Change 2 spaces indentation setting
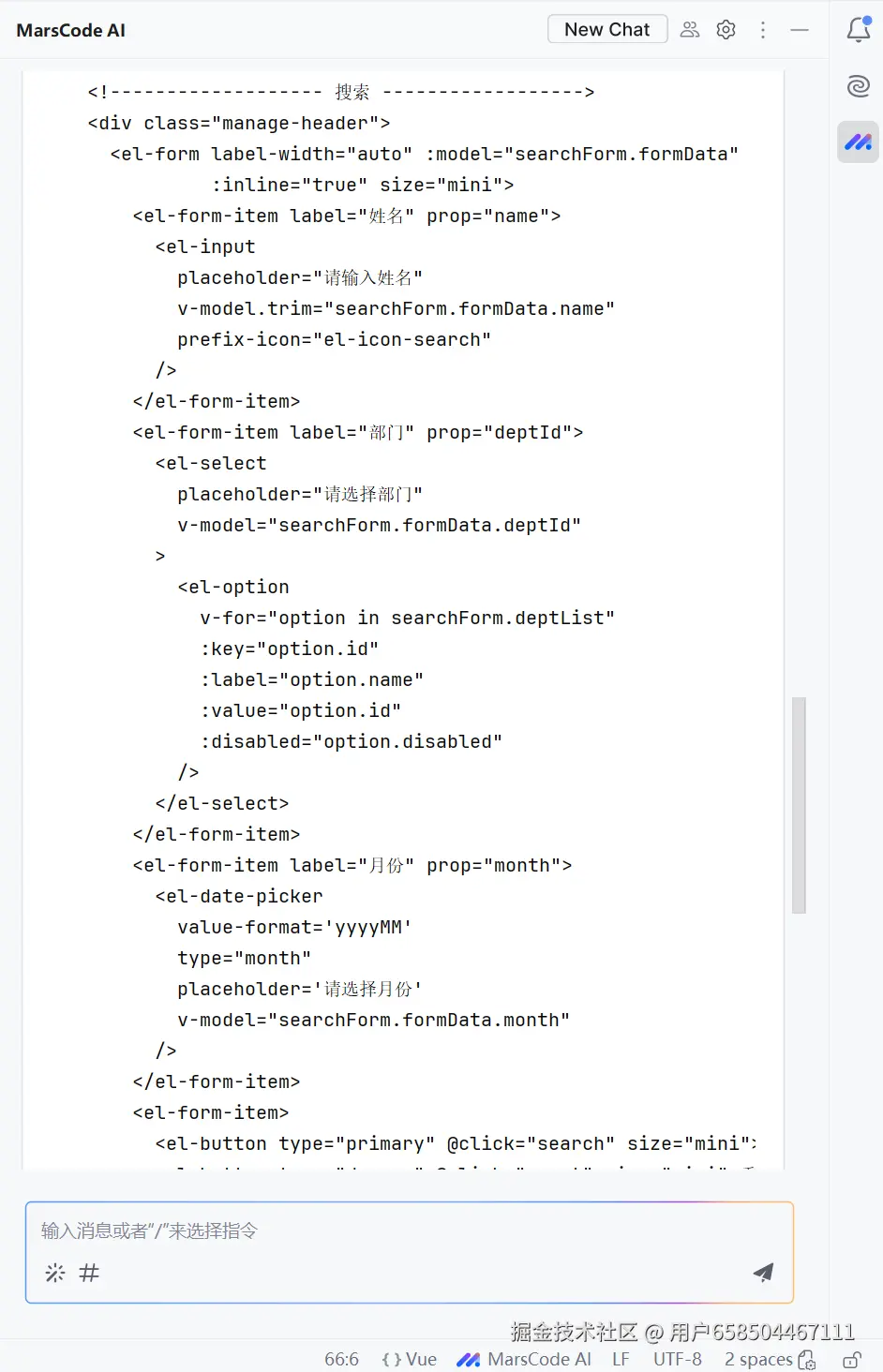 [x=758, y=1359]
